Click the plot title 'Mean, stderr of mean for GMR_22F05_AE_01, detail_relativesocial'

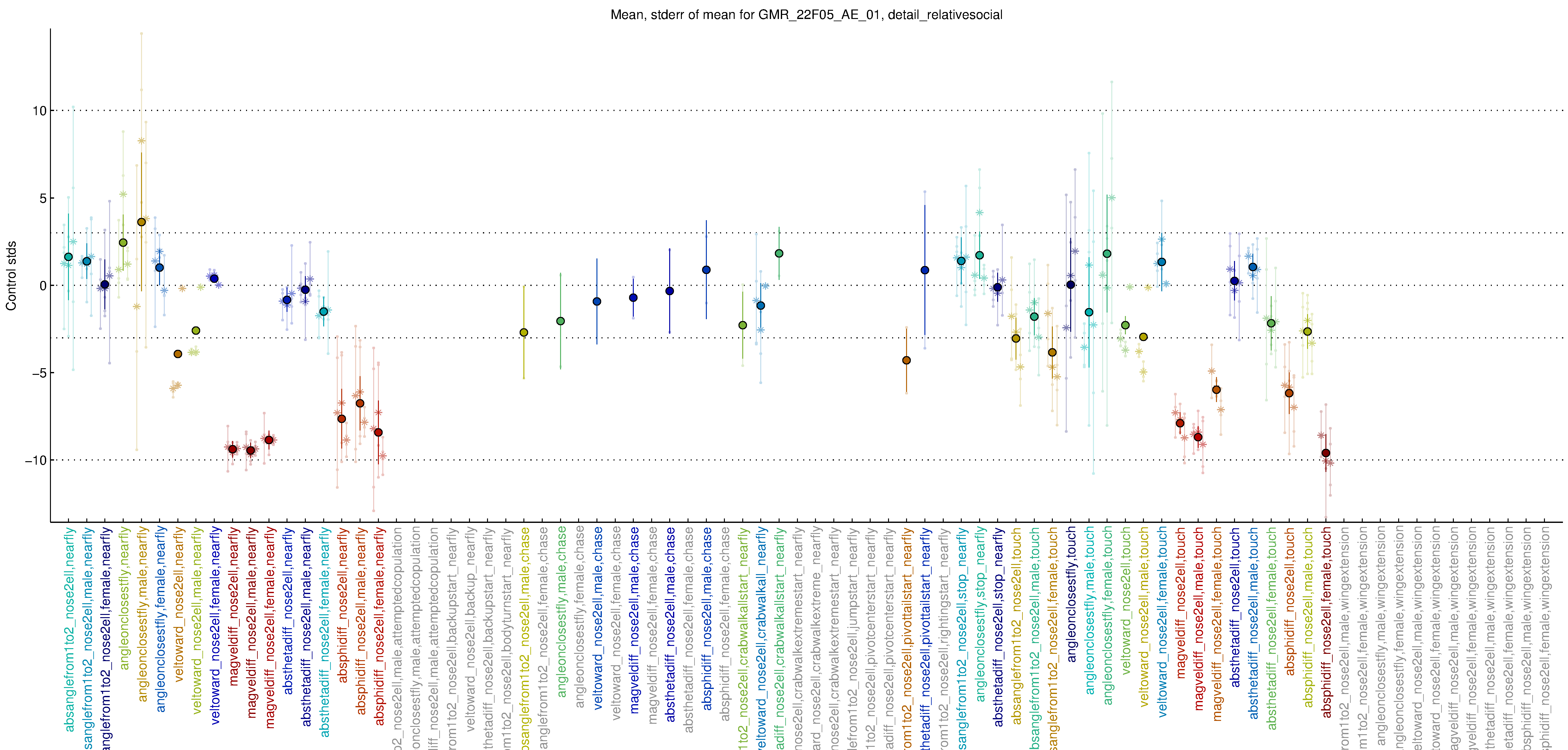point(806,15)
